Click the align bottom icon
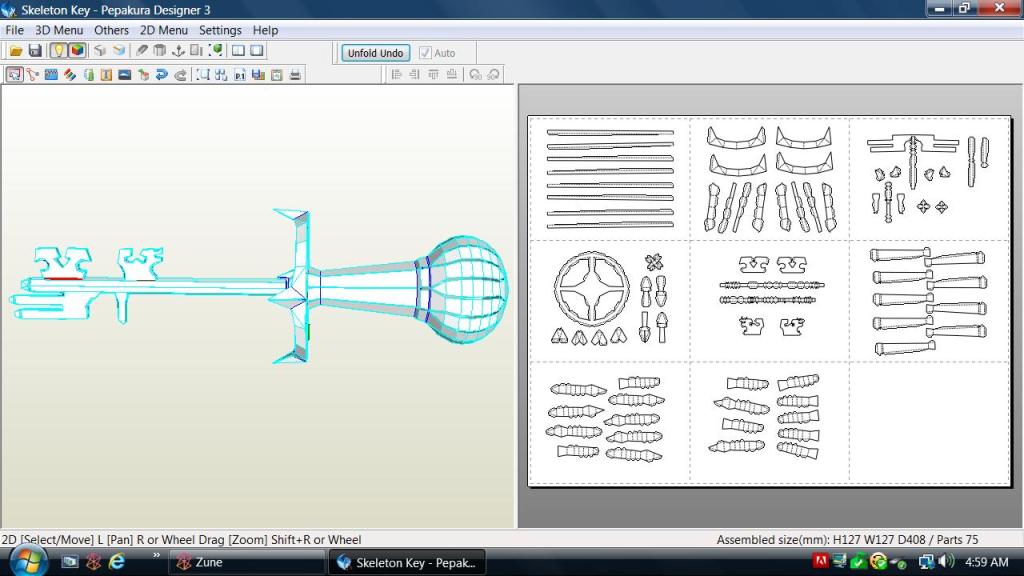1024x576 pixels. (x=451, y=74)
